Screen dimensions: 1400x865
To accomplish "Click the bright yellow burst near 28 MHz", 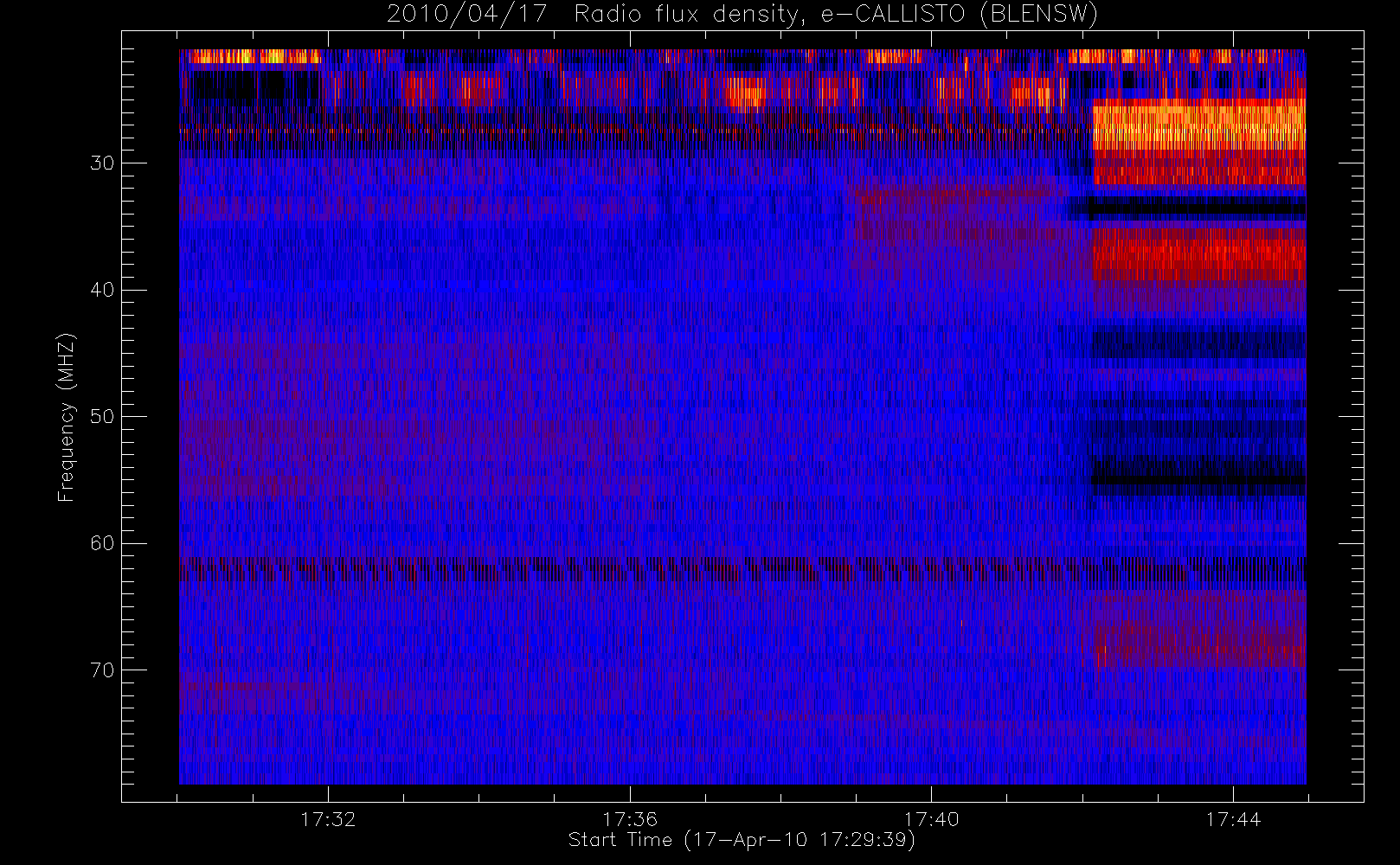I will coord(1199,126).
